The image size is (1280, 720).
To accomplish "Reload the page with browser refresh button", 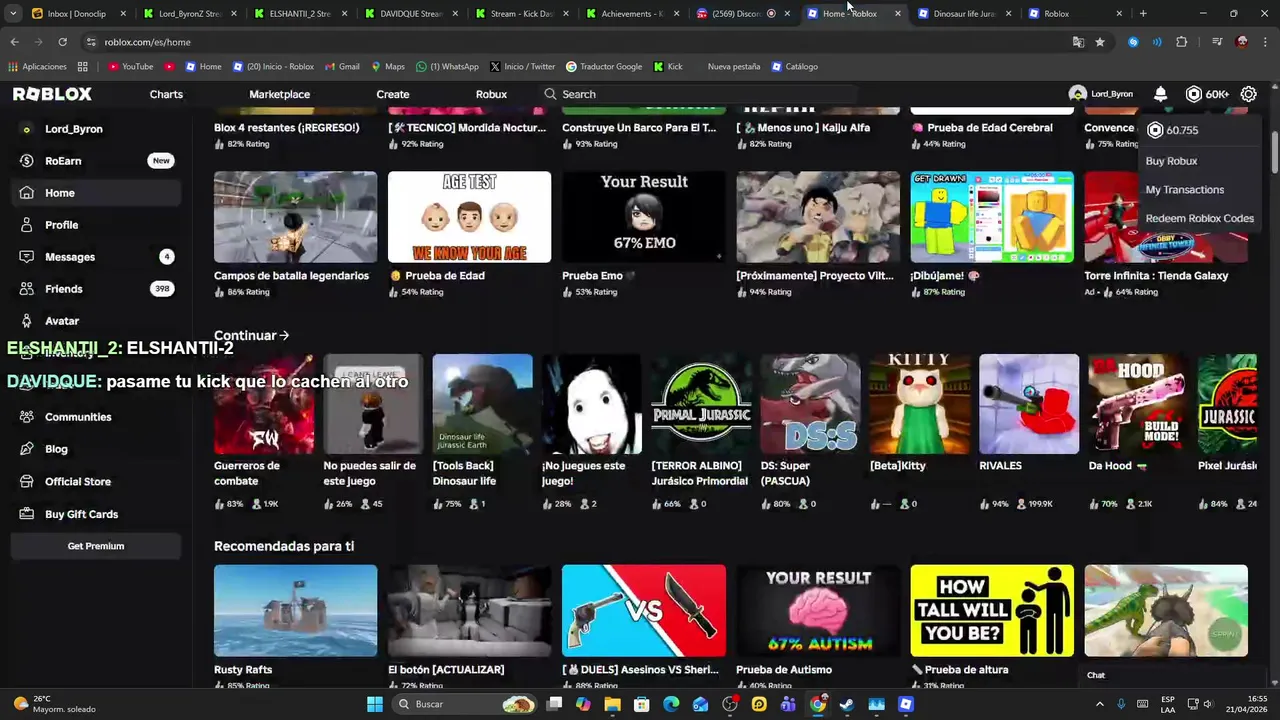I will 62,42.
